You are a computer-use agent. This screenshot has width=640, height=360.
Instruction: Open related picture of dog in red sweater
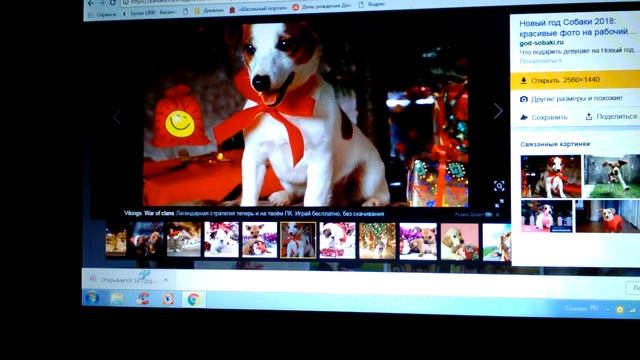click(x=608, y=216)
